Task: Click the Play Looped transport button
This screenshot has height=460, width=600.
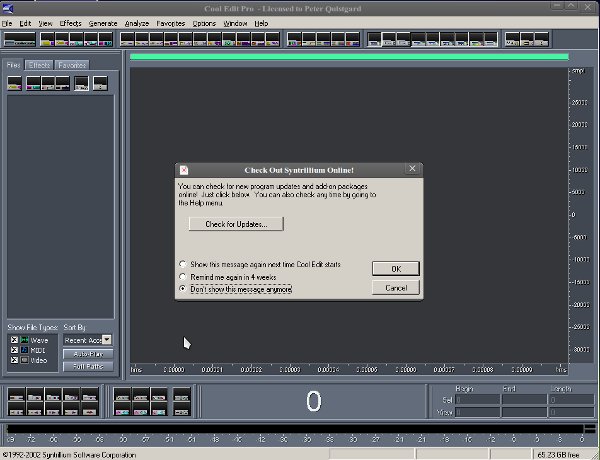Action: [x=90, y=395]
